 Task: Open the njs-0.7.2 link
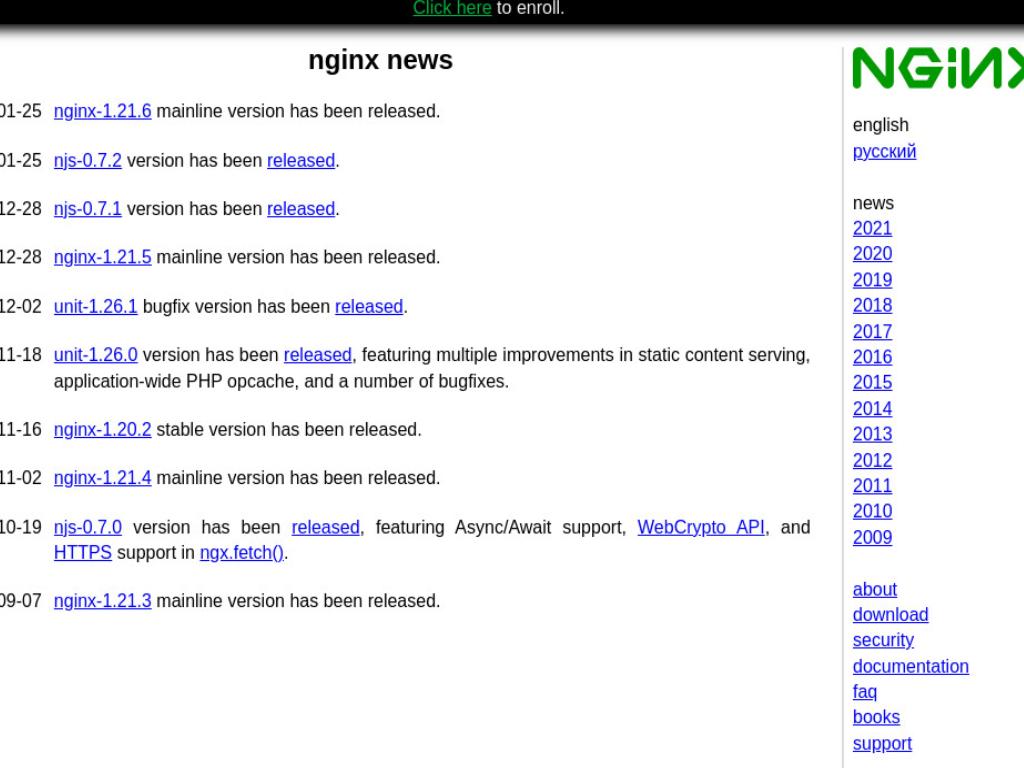(x=88, y=160)
